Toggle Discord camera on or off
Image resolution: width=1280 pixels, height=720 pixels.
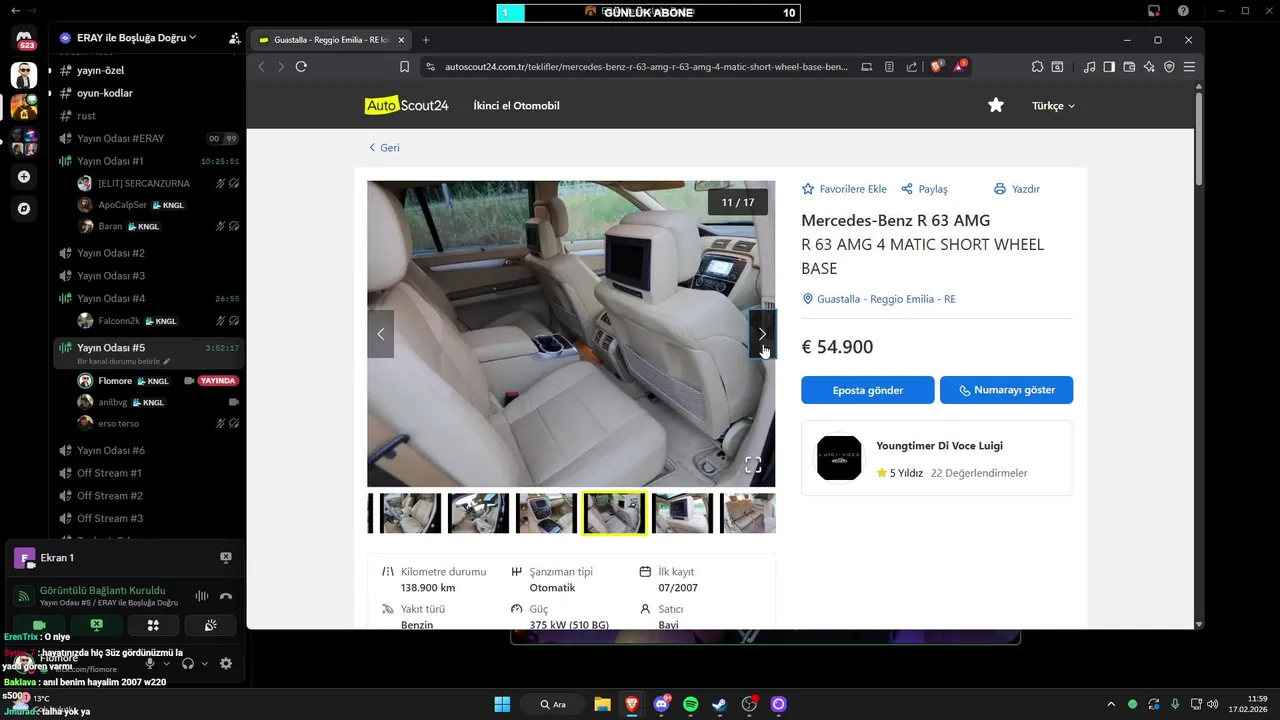39,625
